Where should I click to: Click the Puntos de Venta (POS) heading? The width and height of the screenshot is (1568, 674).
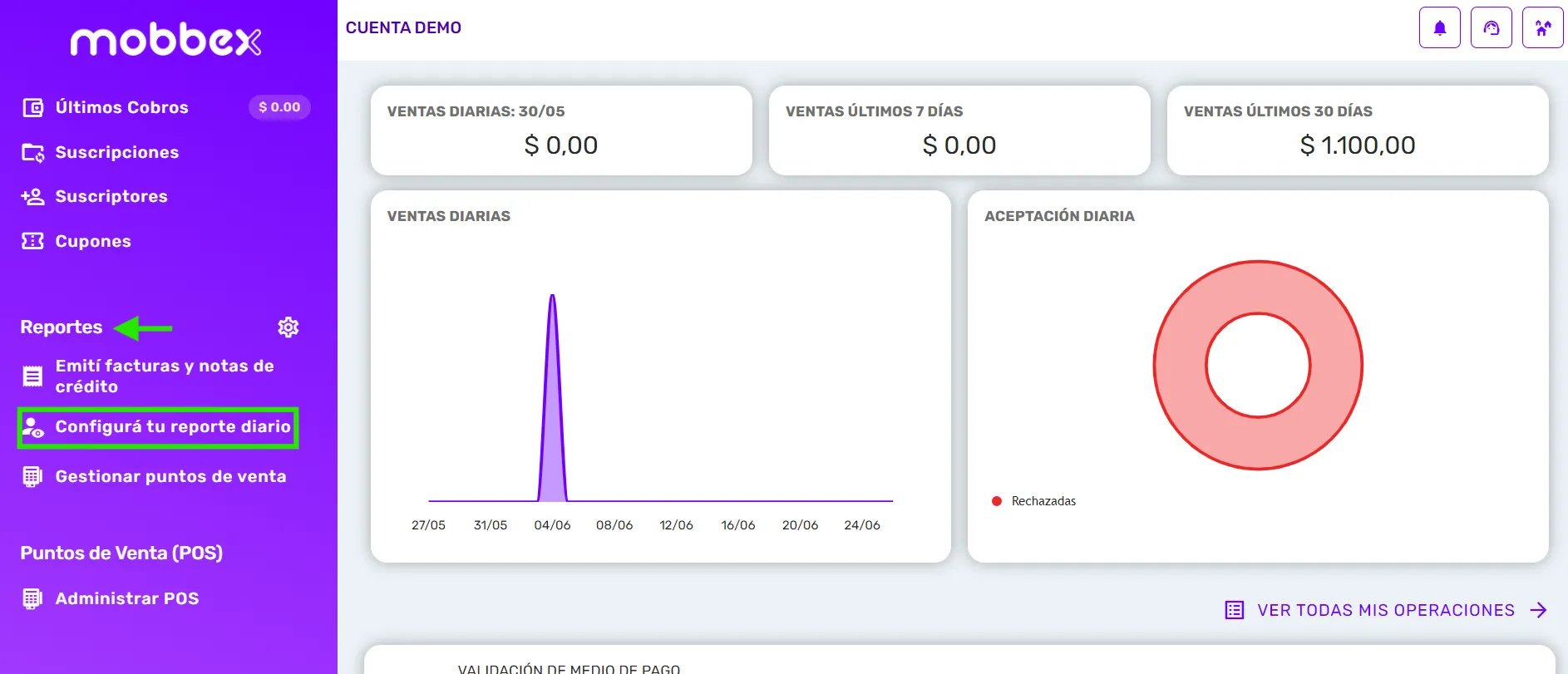pos(121,553)
